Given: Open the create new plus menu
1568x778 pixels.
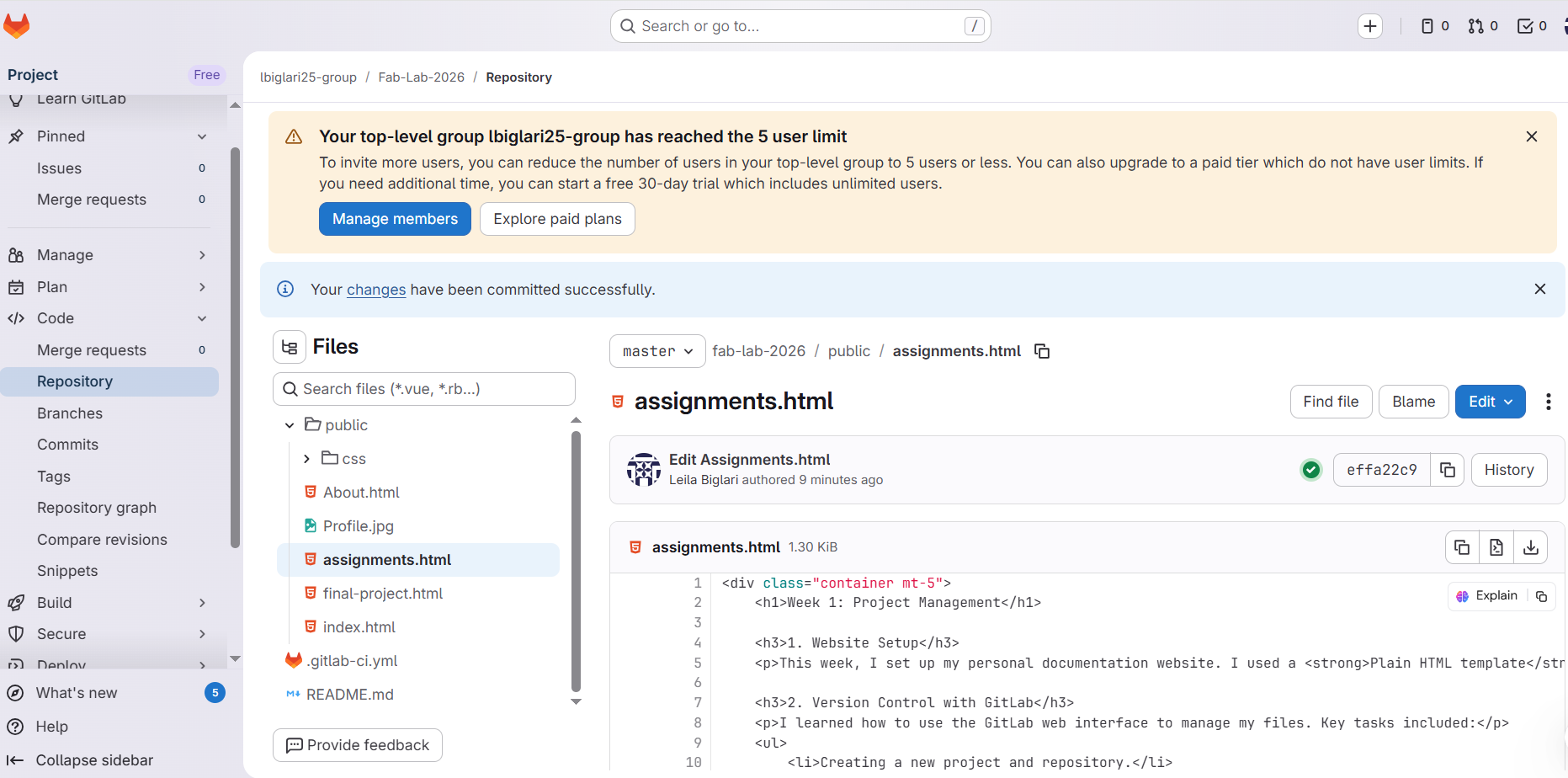Looking at the screenshot, I should click(1370, 26).
